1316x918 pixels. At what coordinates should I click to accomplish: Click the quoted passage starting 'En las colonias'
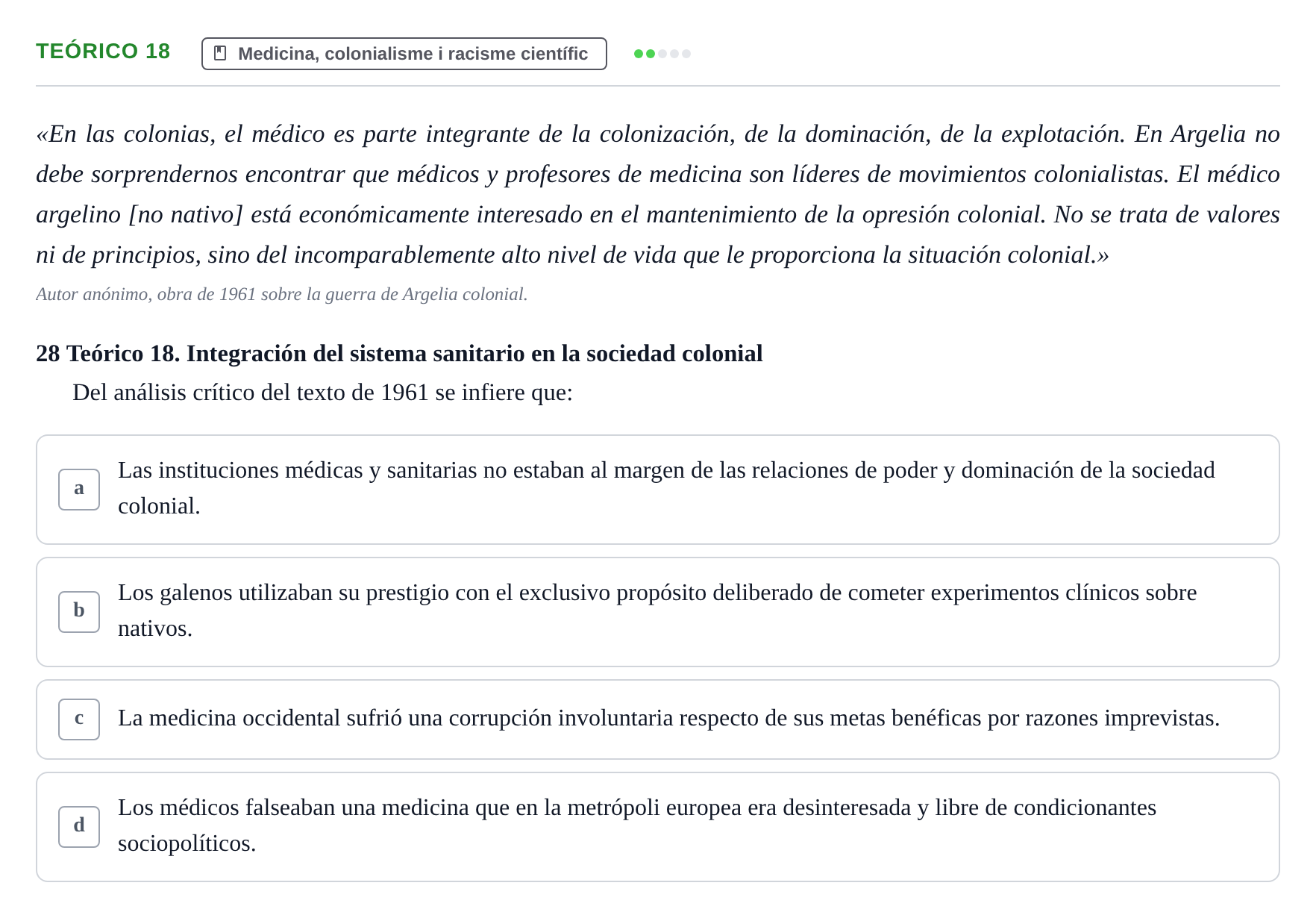coord(658,194)
